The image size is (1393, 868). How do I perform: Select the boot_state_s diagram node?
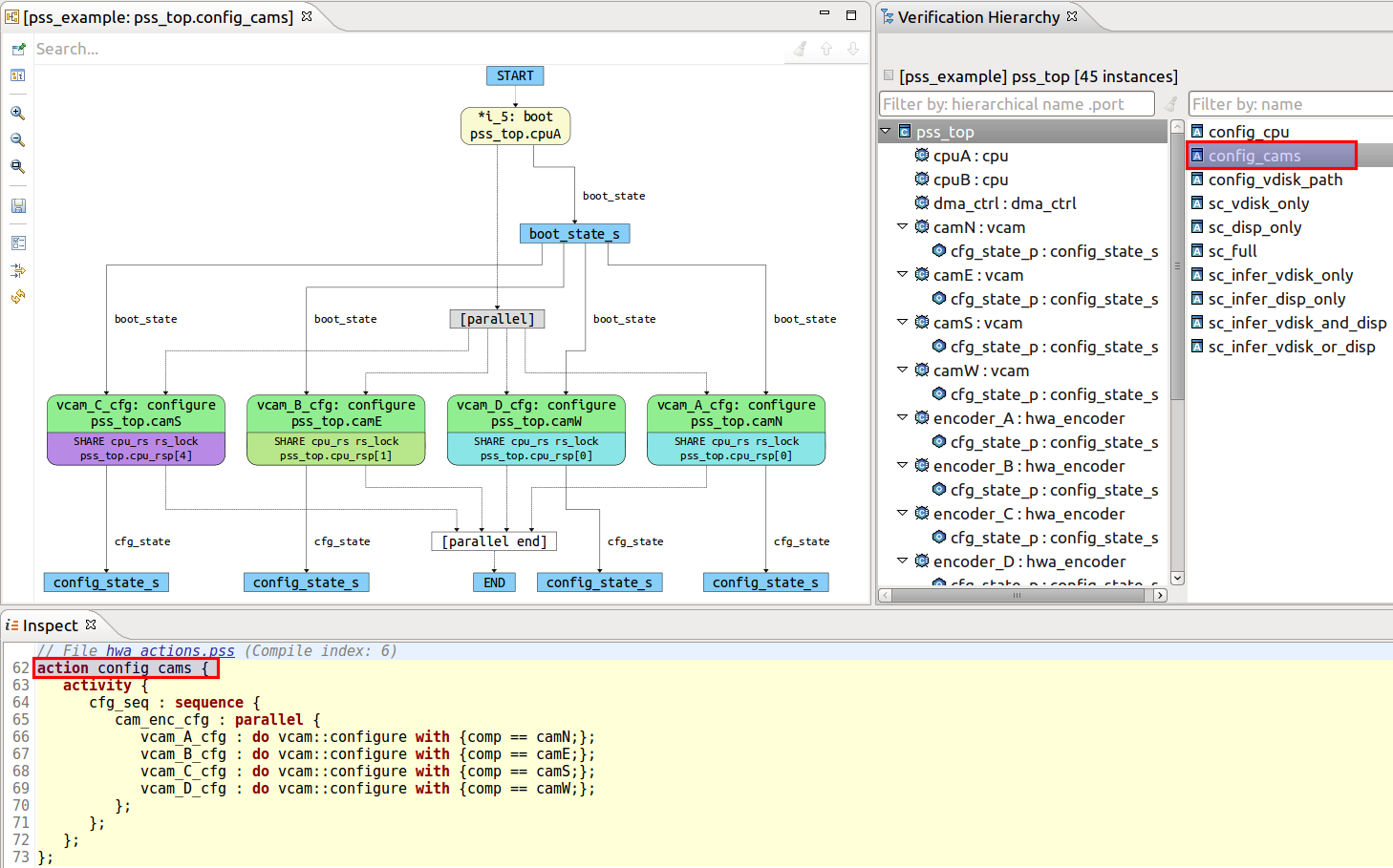pyautogui.click(x=574, y=234)
